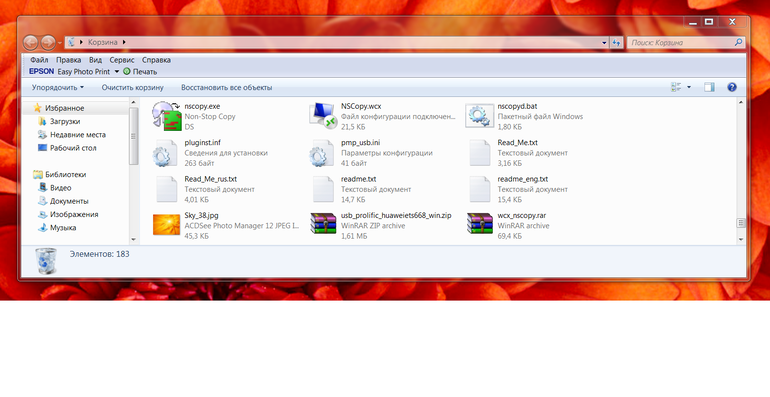Open Изображения library in sidebar
The width and height of the screenshot is (770, 397).
coord(74,214)
